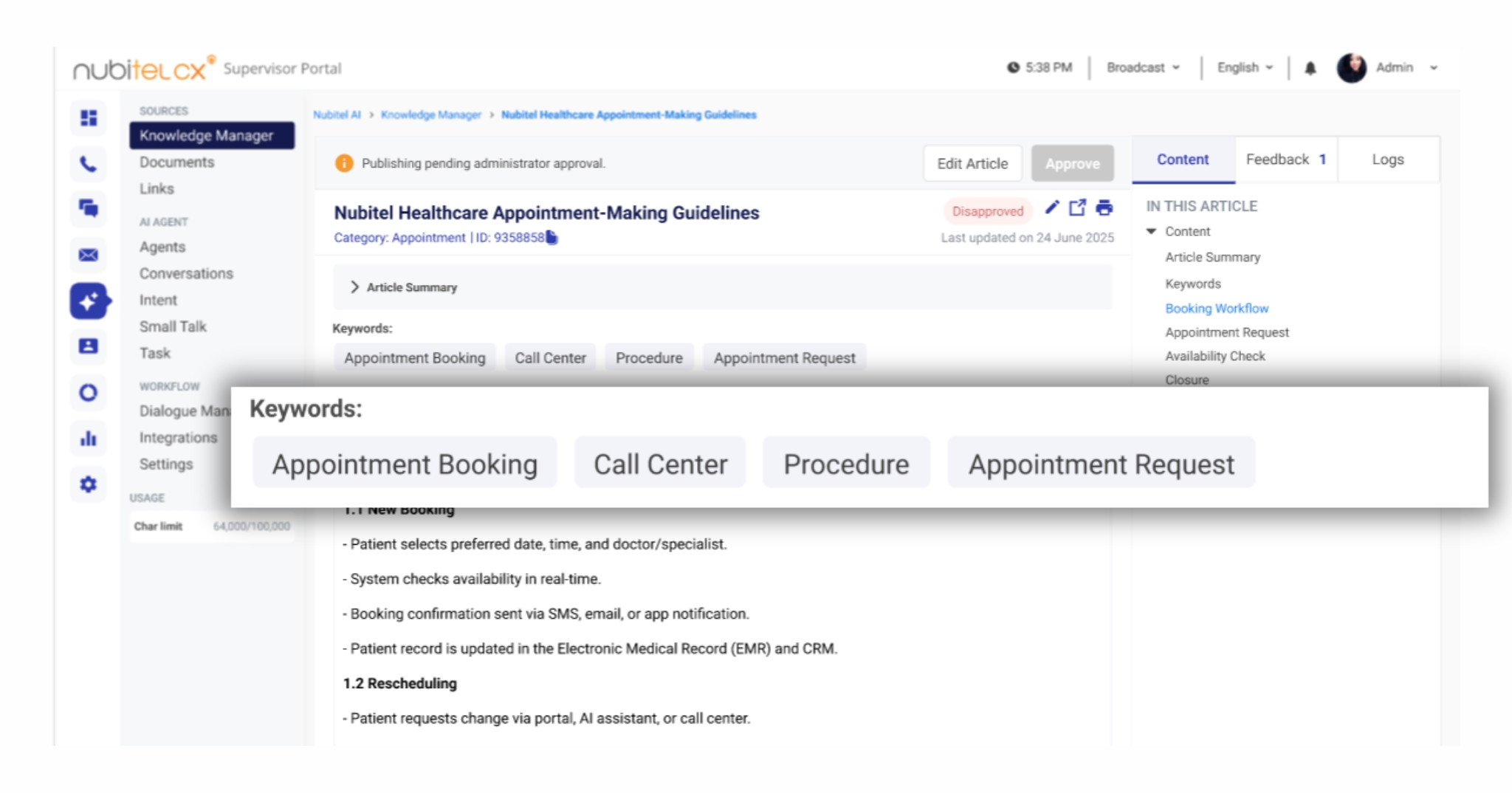1512x793 pixels.
Task: Click the notification bell
Action: (x=1309, y=67)
